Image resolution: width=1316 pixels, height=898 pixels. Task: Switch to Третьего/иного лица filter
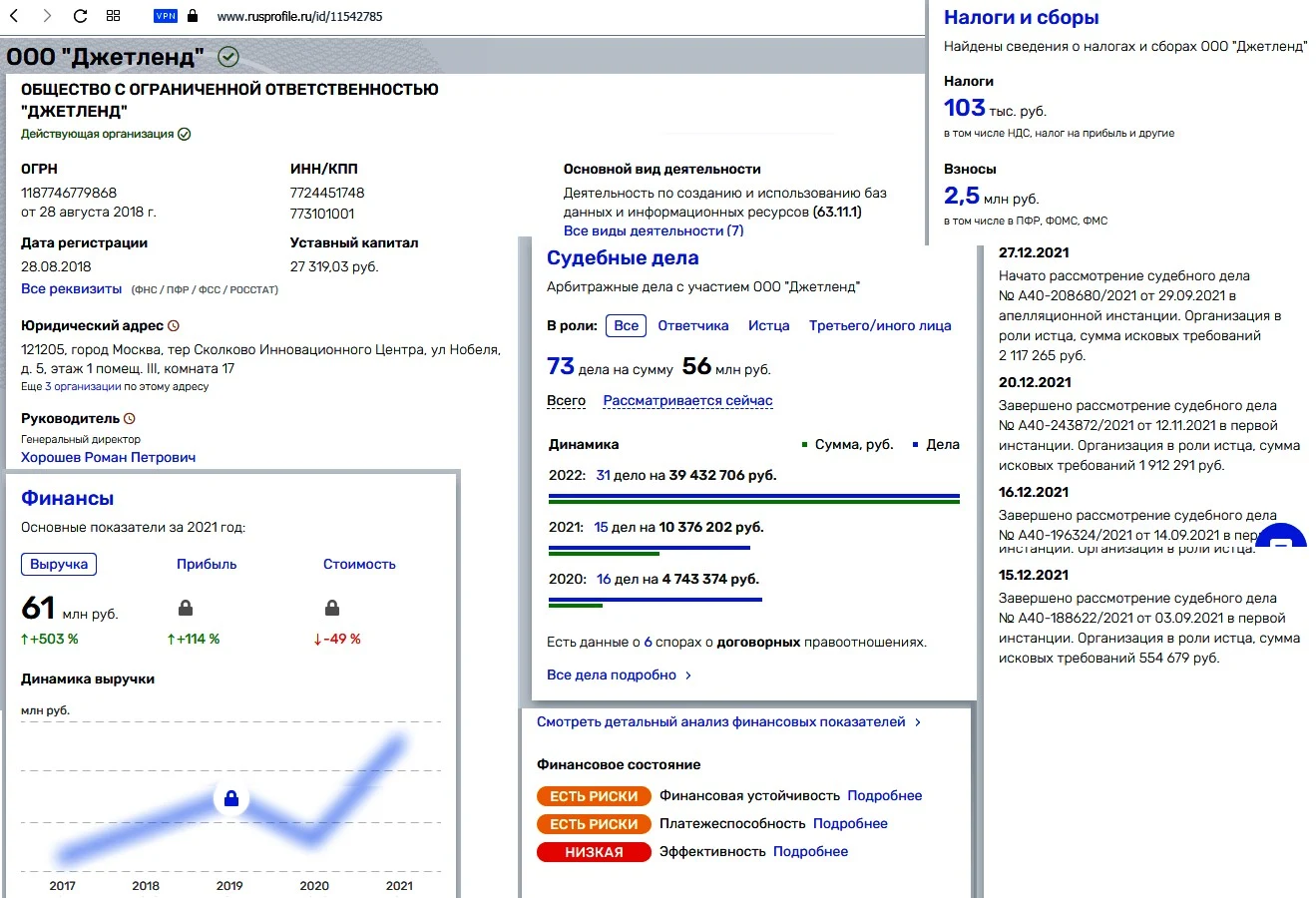click(x=880, y=326)
